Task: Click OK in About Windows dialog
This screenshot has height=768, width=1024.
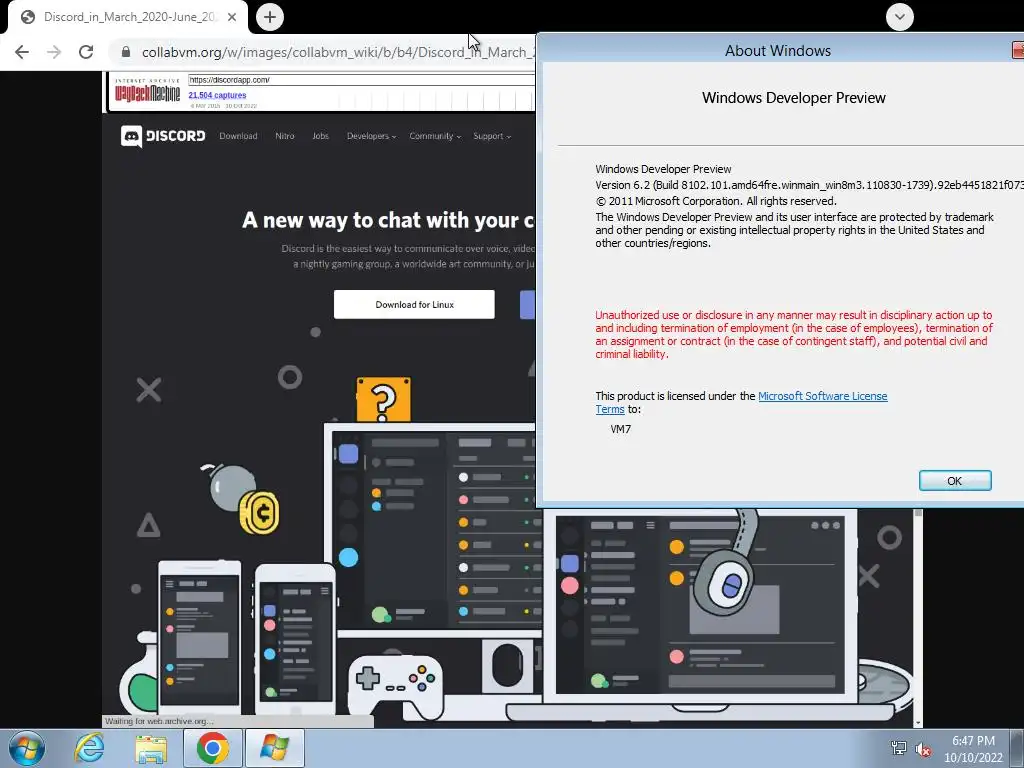Action: pos(955,481)
